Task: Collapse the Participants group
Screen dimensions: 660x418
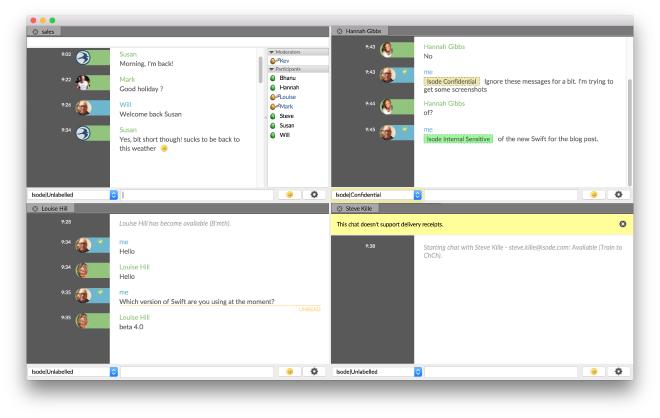Action: [271, 69]
